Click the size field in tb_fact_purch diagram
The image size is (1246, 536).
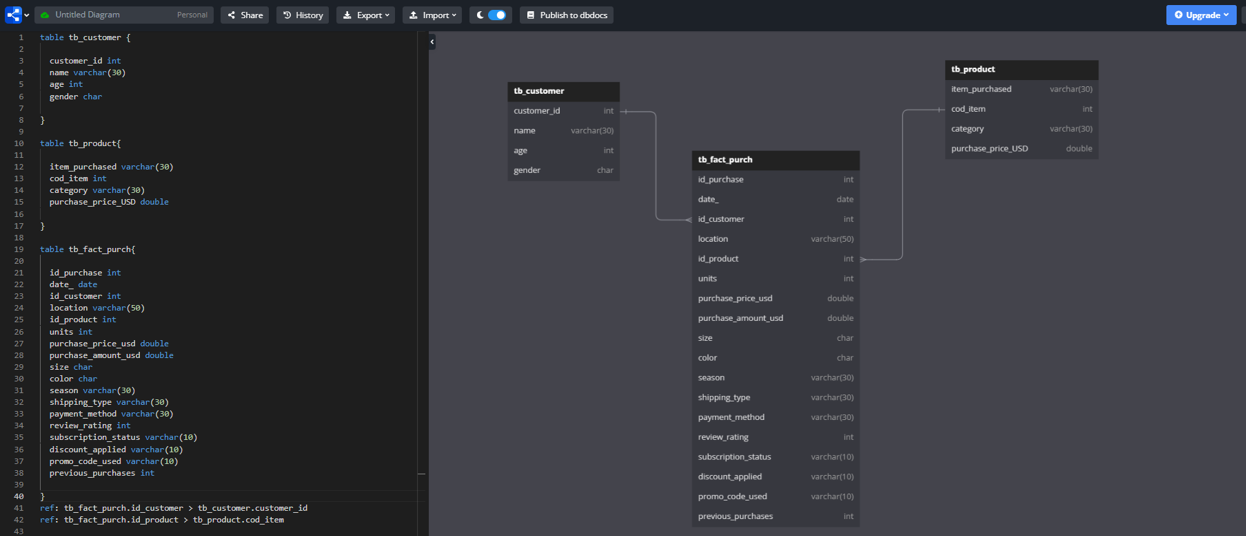776,338
